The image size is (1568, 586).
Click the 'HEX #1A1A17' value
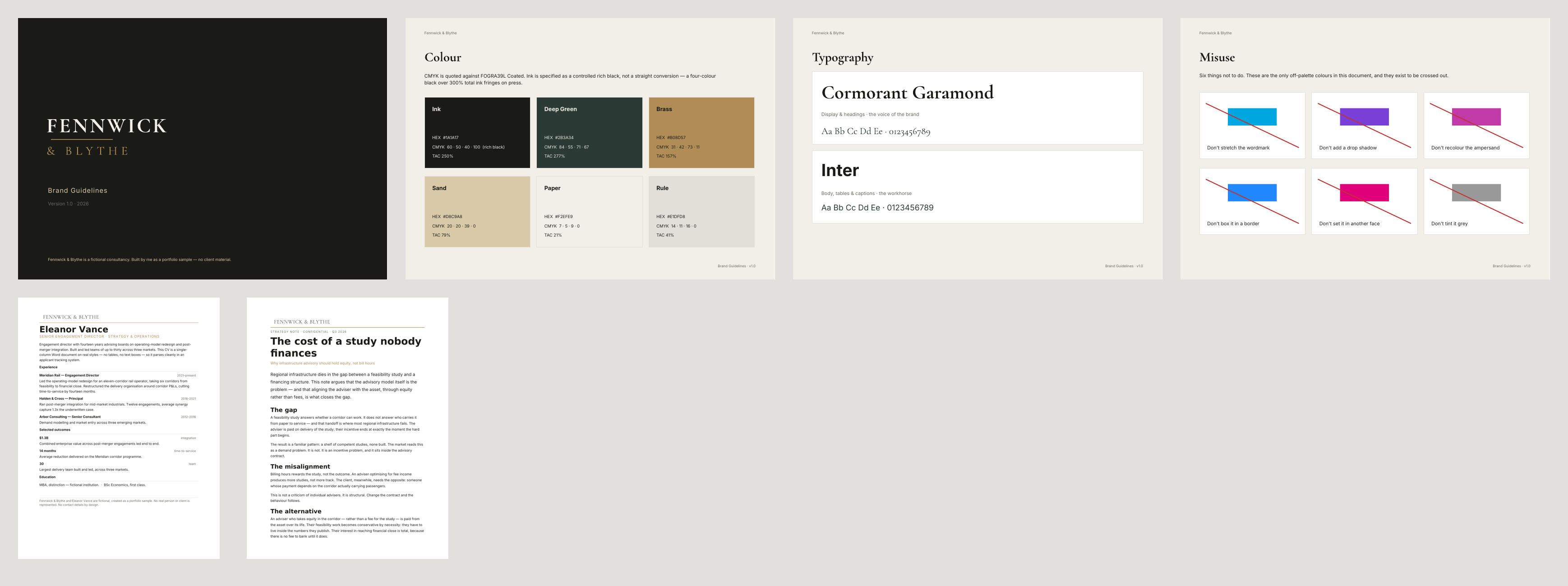(x=445, y=138)
